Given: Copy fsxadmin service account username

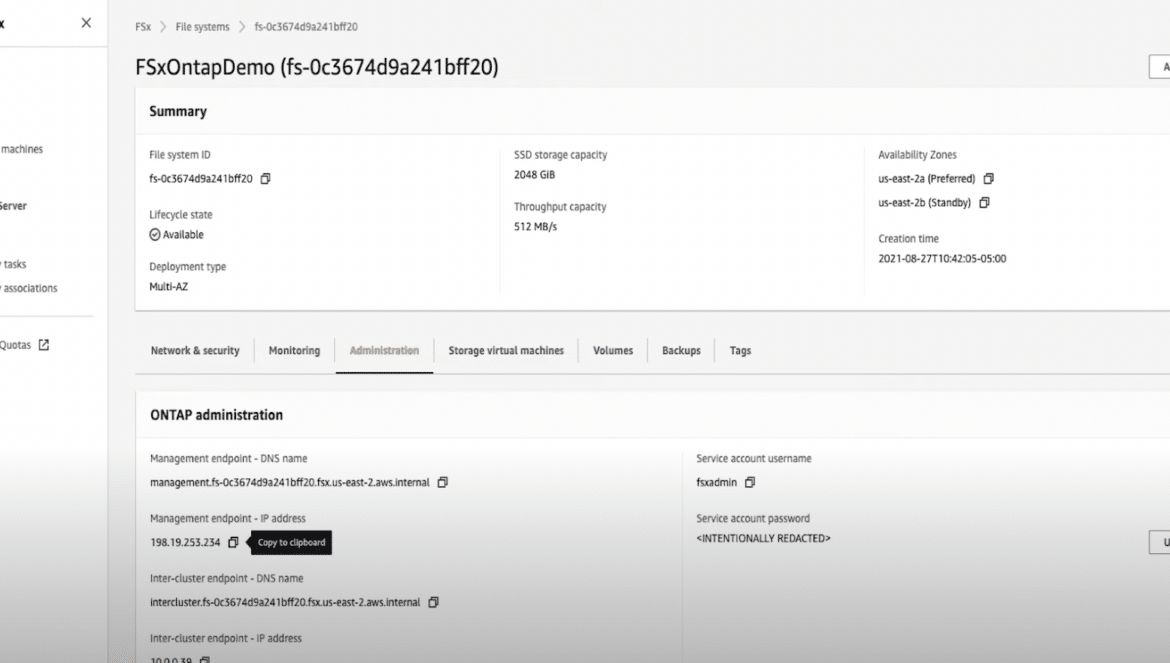Looking at the screenshot, I should (x=750, y=483).
